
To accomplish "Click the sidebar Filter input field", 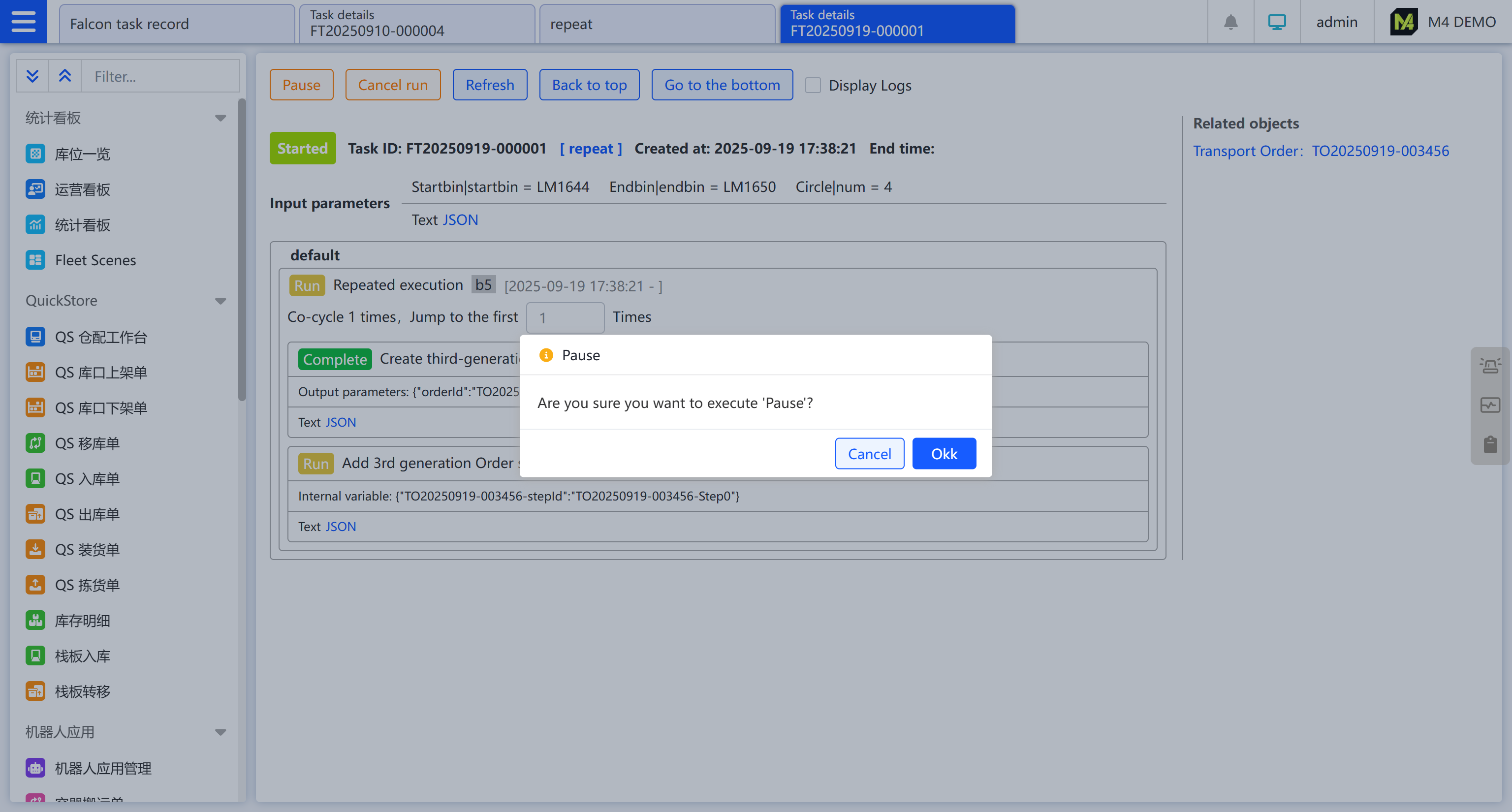I will click(159, 76).
